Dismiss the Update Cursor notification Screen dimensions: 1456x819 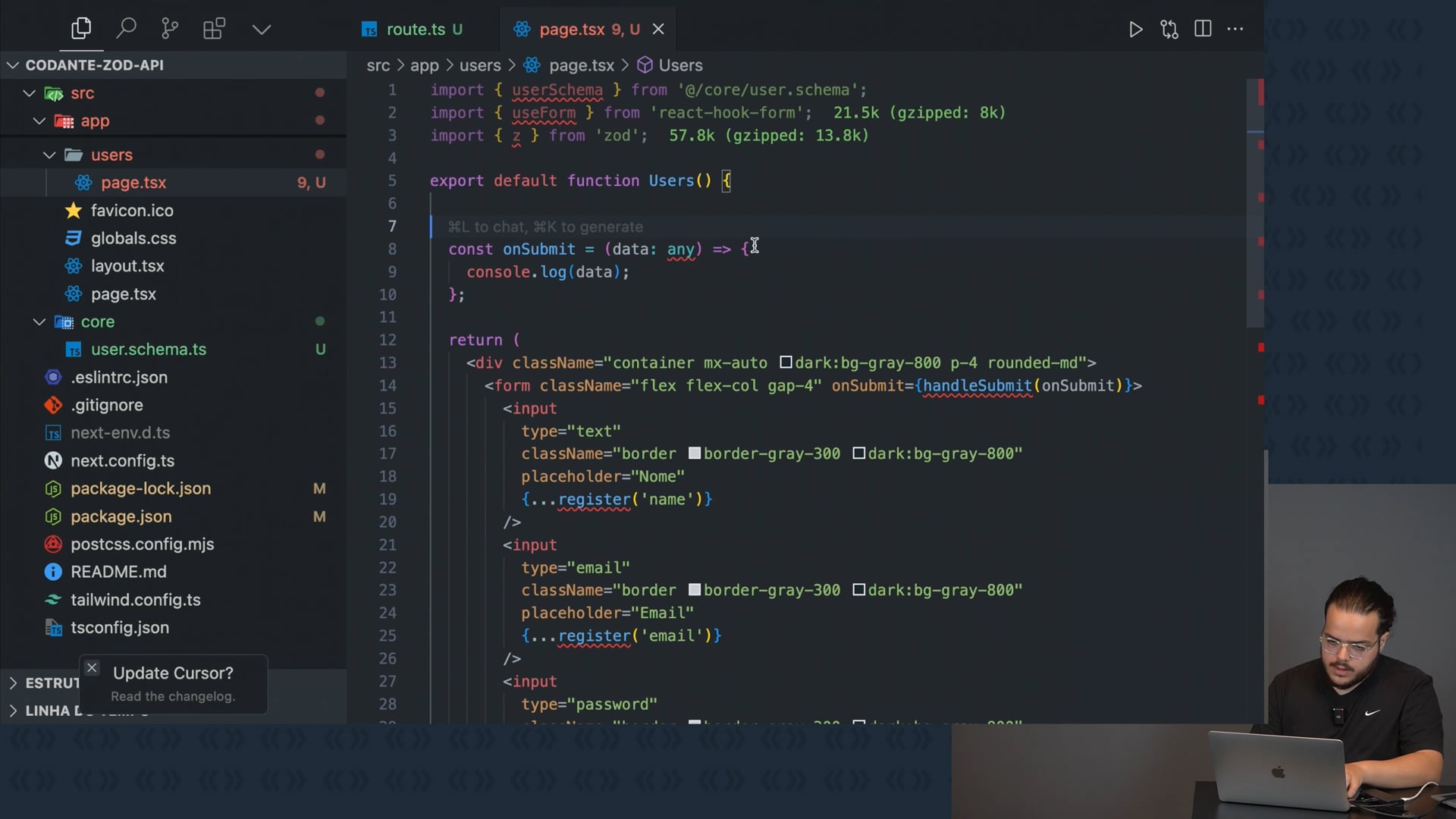(x=92, y=667)
